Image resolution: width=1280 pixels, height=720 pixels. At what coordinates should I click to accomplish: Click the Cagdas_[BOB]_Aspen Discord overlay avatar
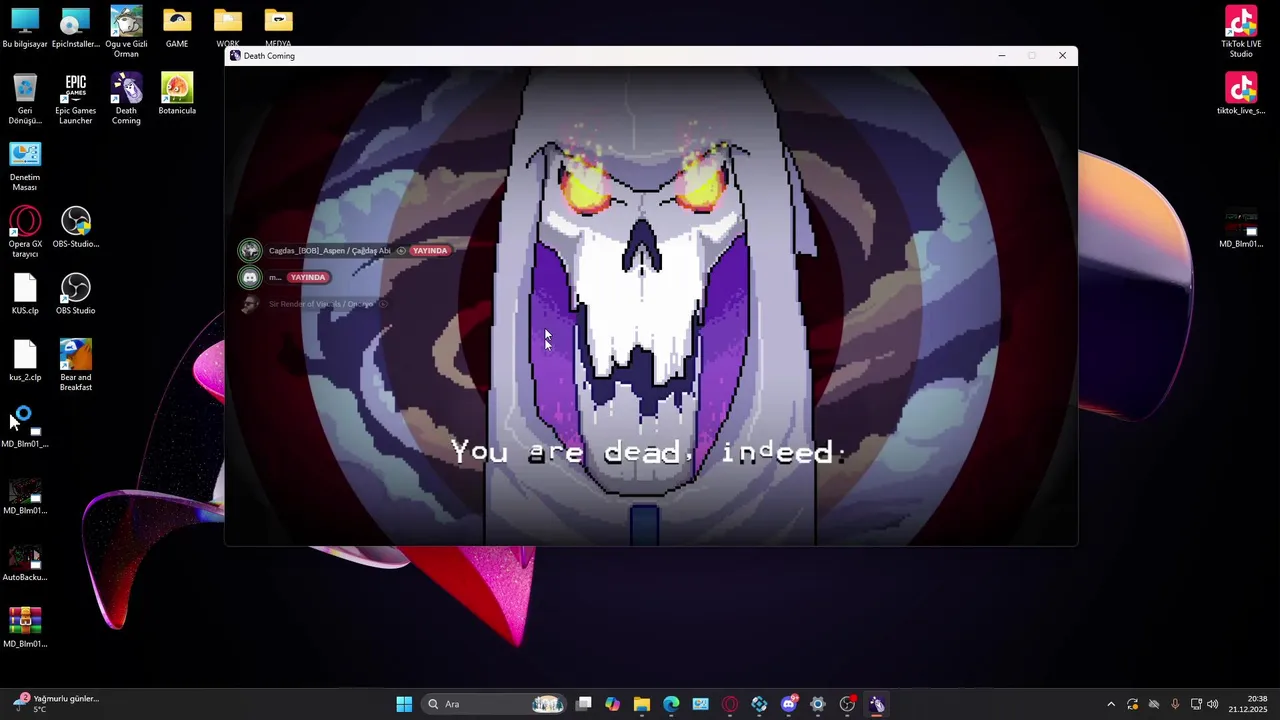coord(250,250)
